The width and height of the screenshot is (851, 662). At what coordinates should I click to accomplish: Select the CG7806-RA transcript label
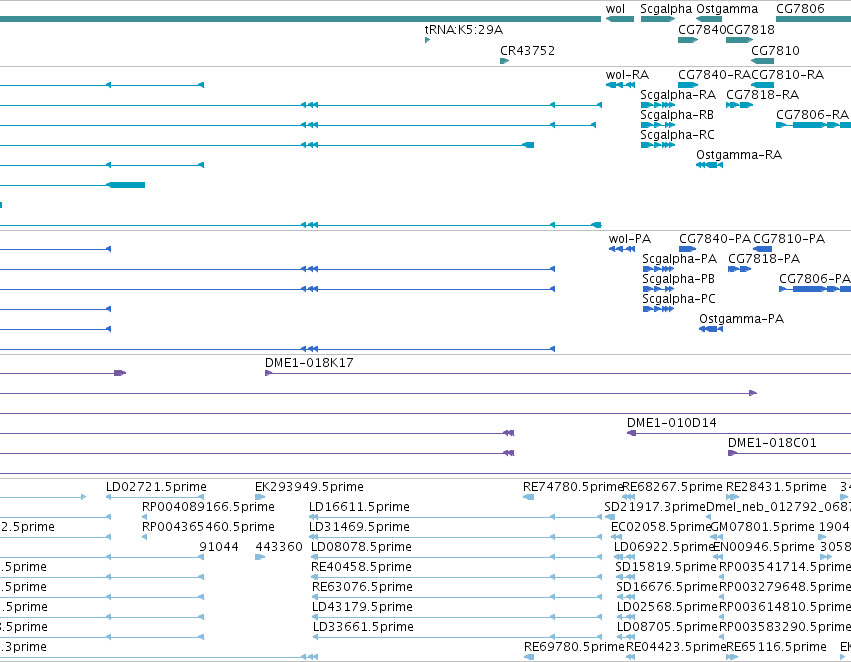812,115
